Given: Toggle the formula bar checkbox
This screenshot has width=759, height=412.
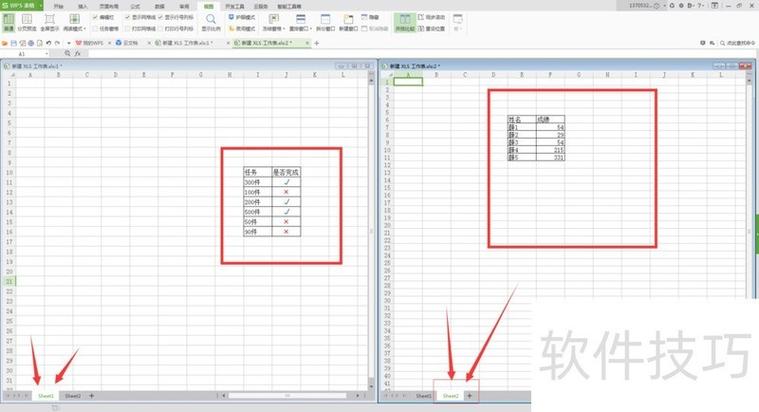Looking at the screenshot, I should pyautogui.click(x=95, y=17).
